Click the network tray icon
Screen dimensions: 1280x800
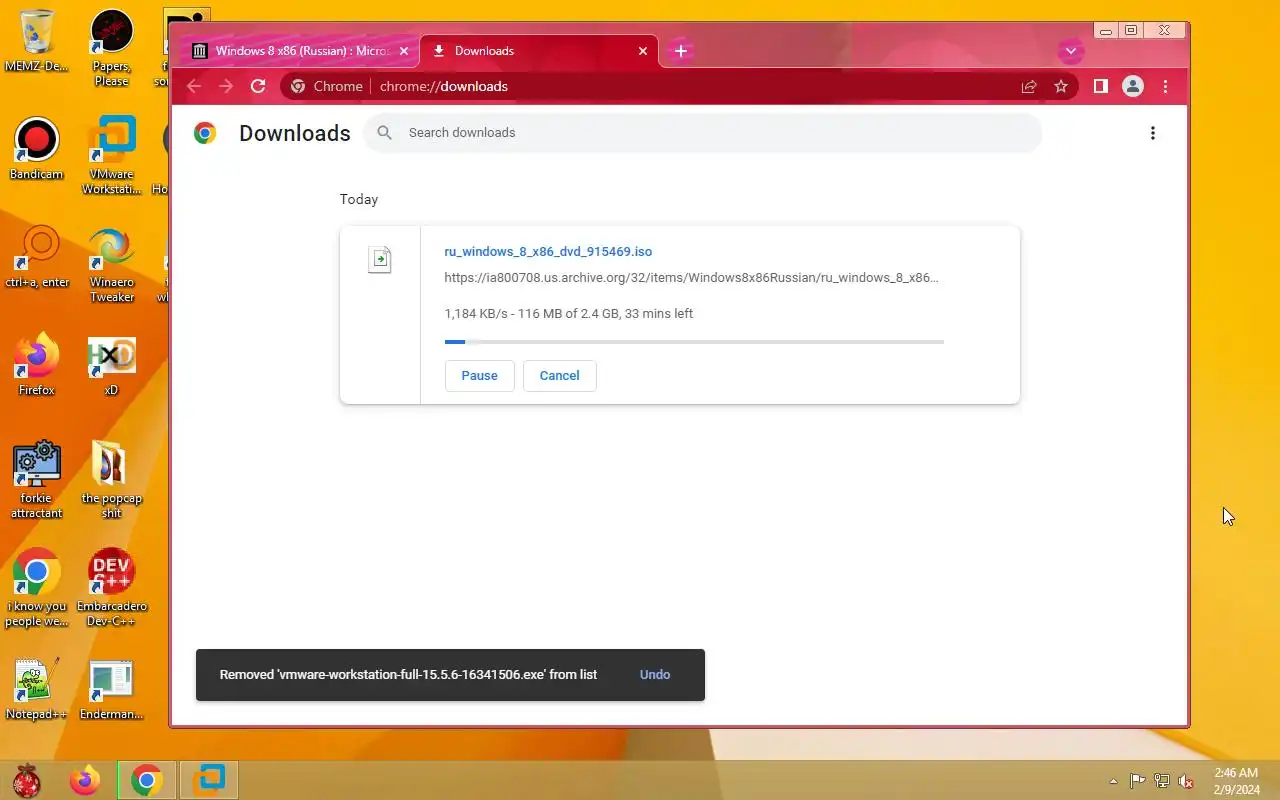(1162, 781)
